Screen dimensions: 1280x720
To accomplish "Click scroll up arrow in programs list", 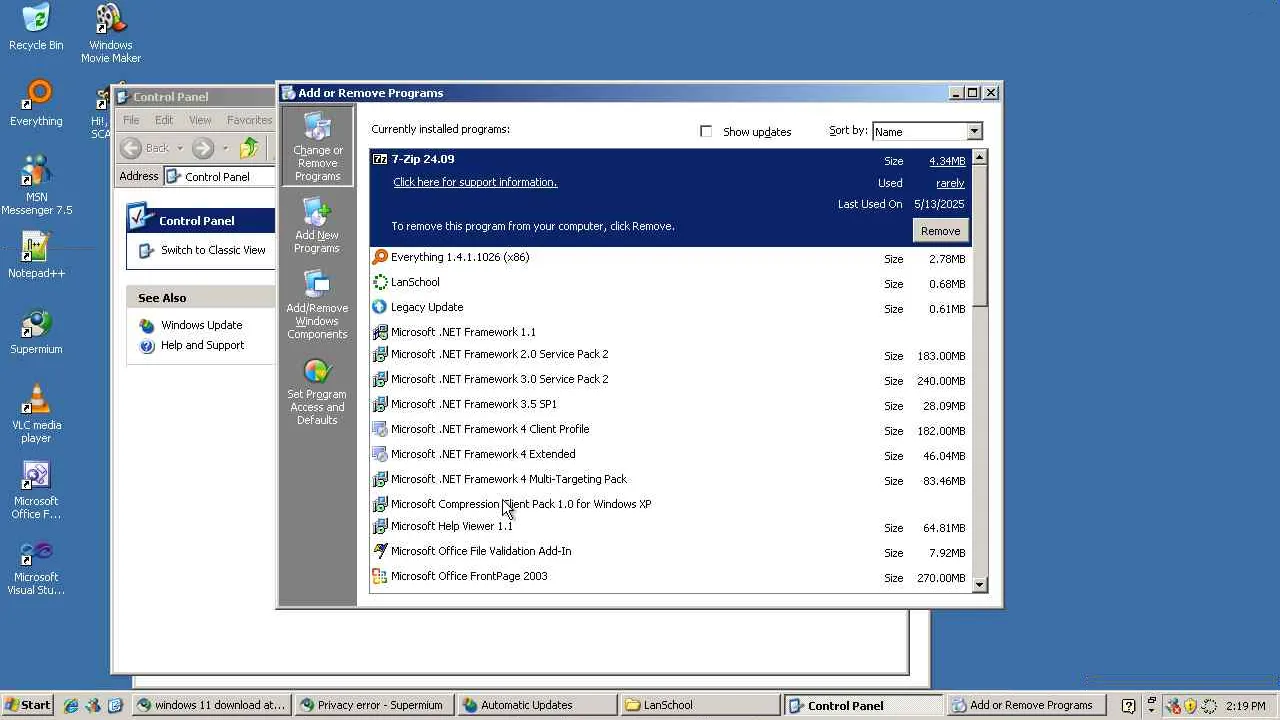I will coord(979,157).
